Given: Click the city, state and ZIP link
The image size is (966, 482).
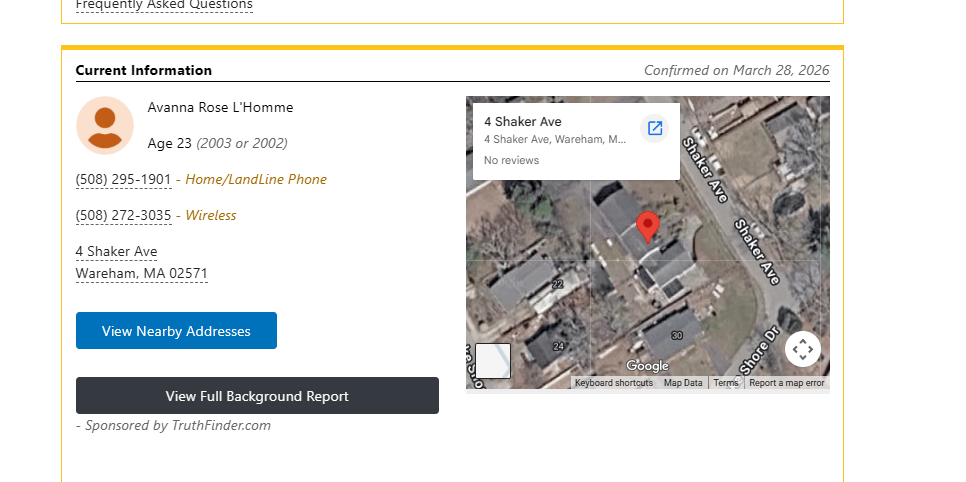Looking at the screenshot, I should point(142,274).
